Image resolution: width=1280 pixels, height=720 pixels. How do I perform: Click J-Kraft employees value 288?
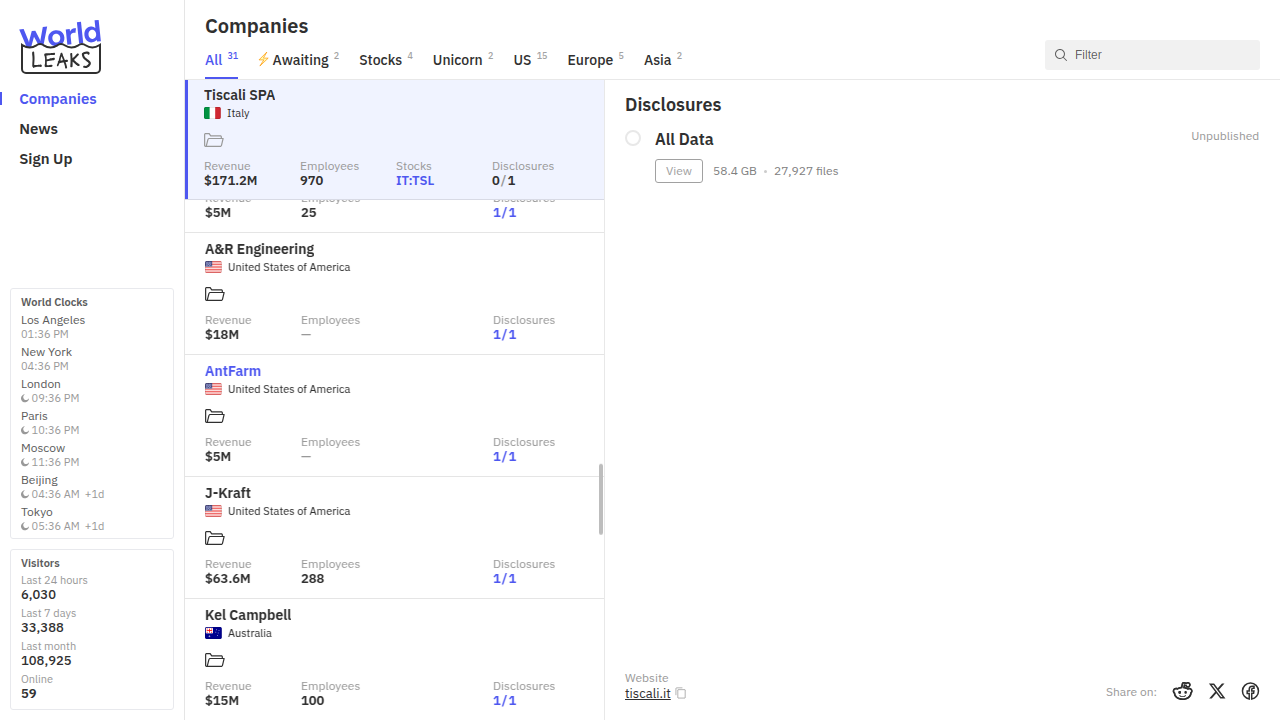[x=313, y=579]
